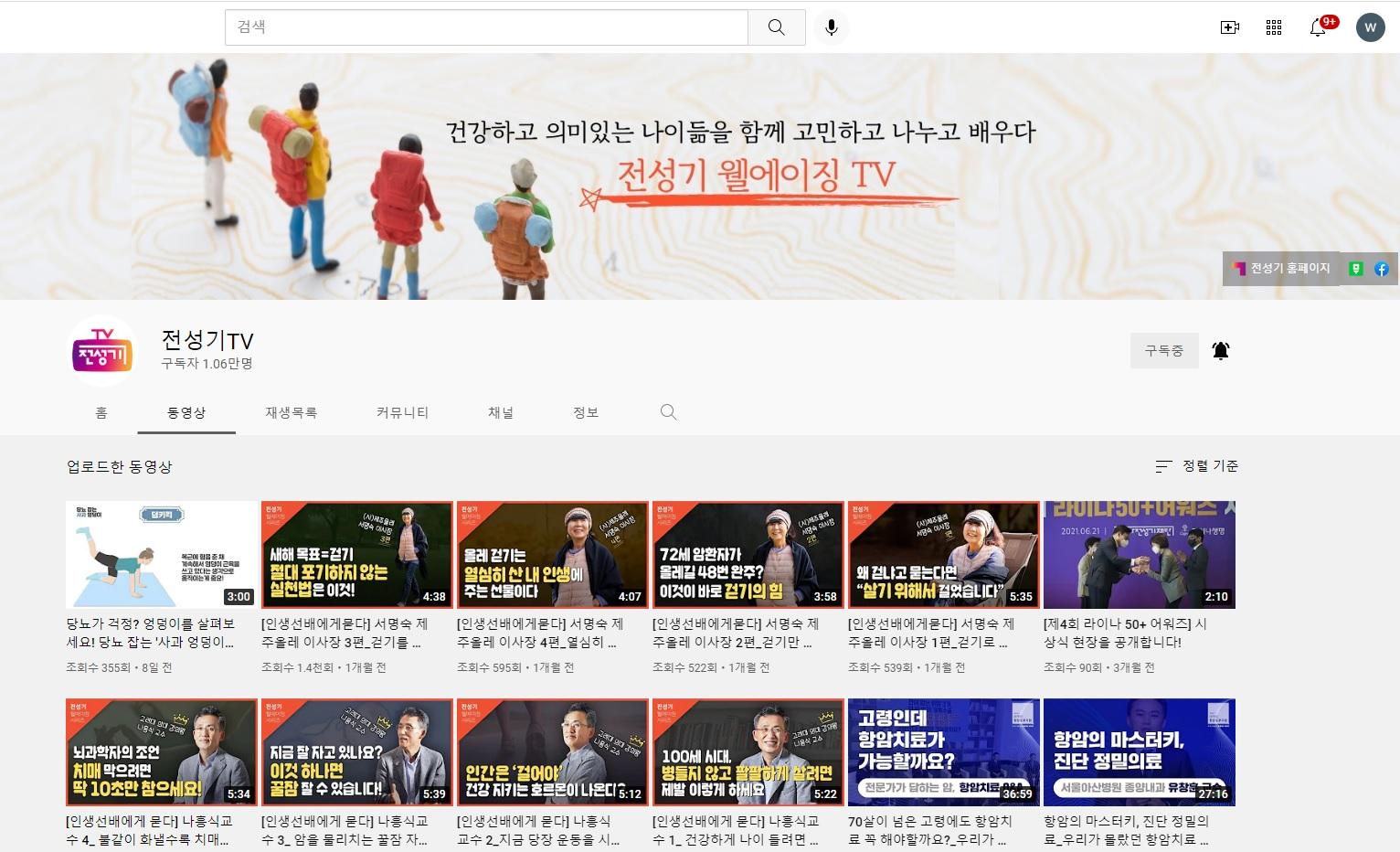The width and height of the screenshot is (1400, 852).
Task: Open title 서명숙 제주올레 이사장 3편
Action: click(345, 633)
